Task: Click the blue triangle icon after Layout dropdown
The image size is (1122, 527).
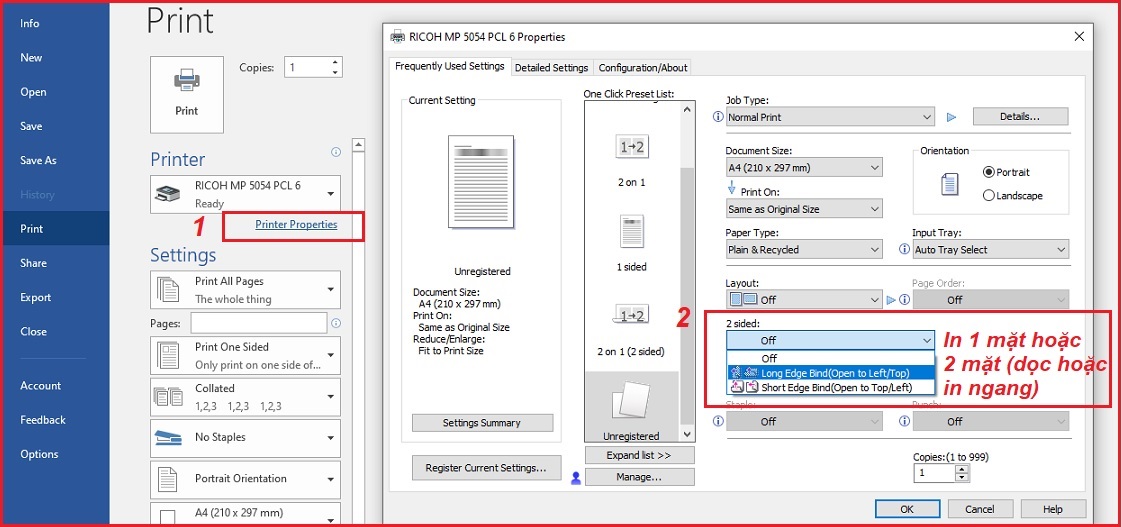Action: (891, 300)
